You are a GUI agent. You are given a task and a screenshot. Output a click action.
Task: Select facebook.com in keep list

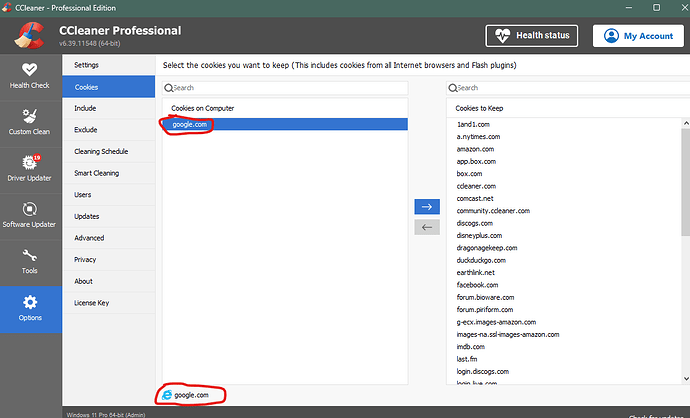pyautogui.click(x=477, y=285)
